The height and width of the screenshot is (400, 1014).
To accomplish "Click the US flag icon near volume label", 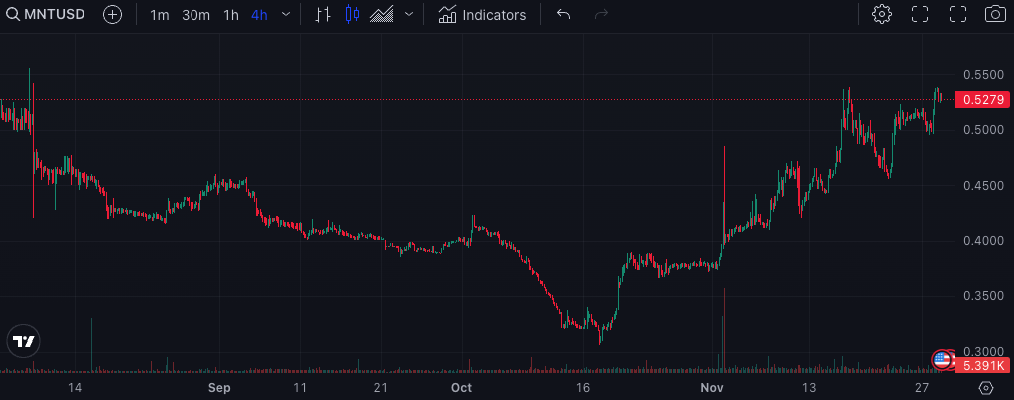I will (x=942, y=359).
